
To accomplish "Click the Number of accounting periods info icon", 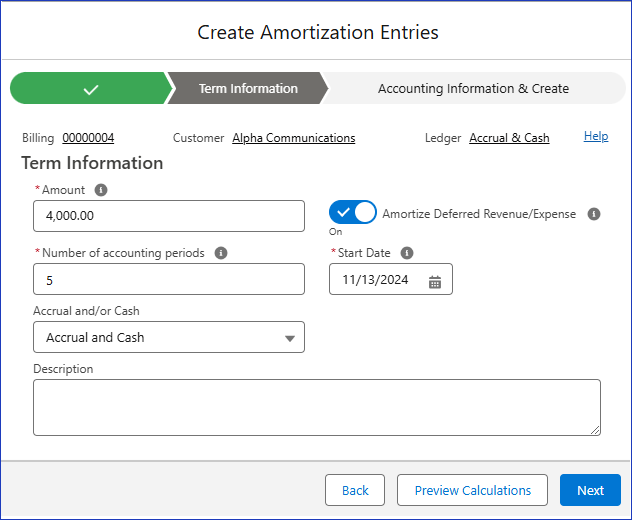I will point(221,253).
